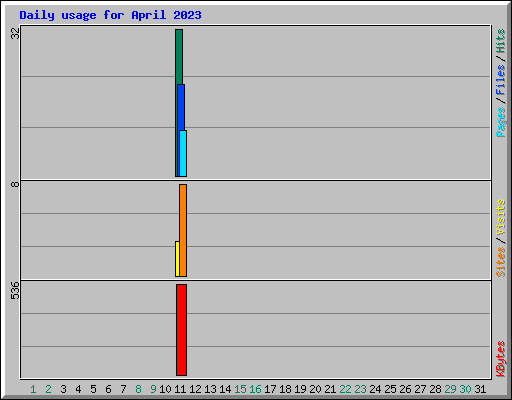Click day 25 on the x-axis

[390, 389]
